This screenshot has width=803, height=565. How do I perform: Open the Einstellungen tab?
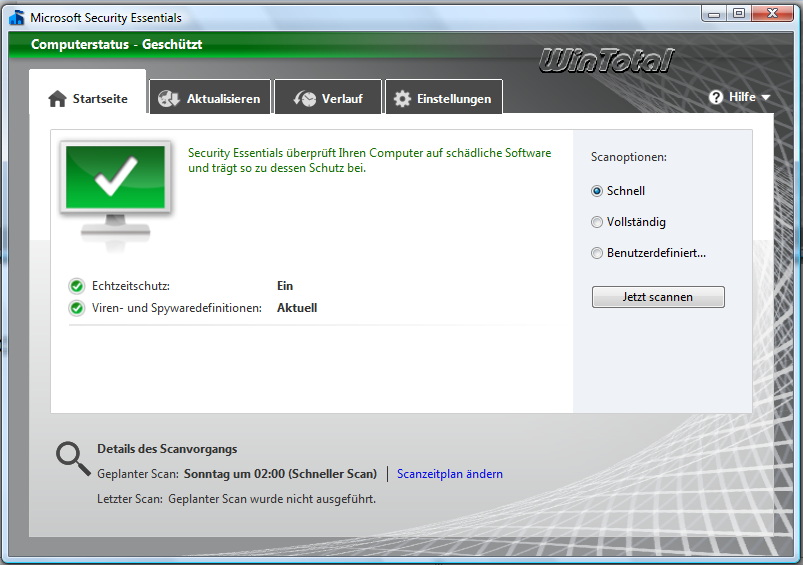[443, 96]
